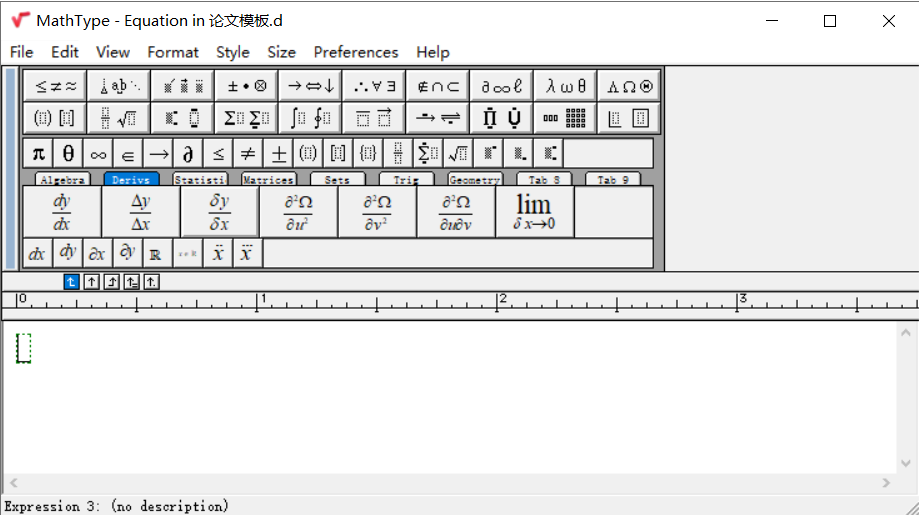919x515 pixels.
Task: Select the left-aligned tab stop button
Action: [x=71, y=282]
